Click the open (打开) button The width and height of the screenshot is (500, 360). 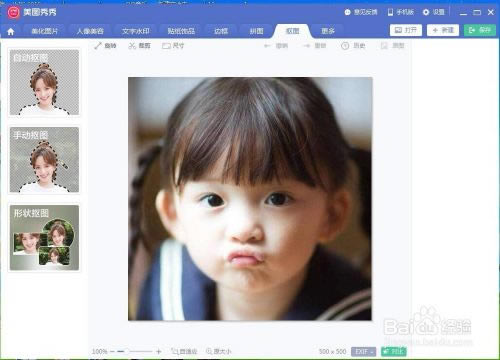[x=406, y=30]
